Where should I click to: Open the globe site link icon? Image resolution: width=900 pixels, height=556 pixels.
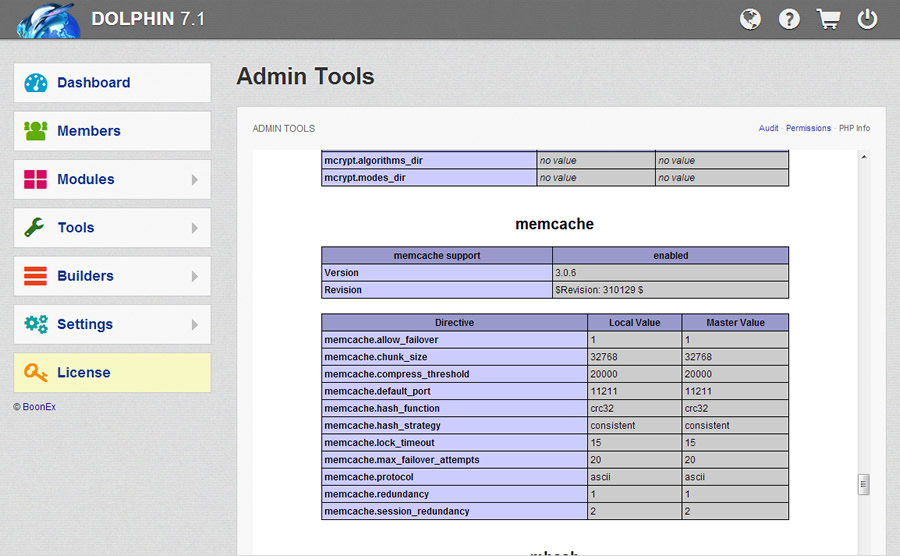click(751, 19)
